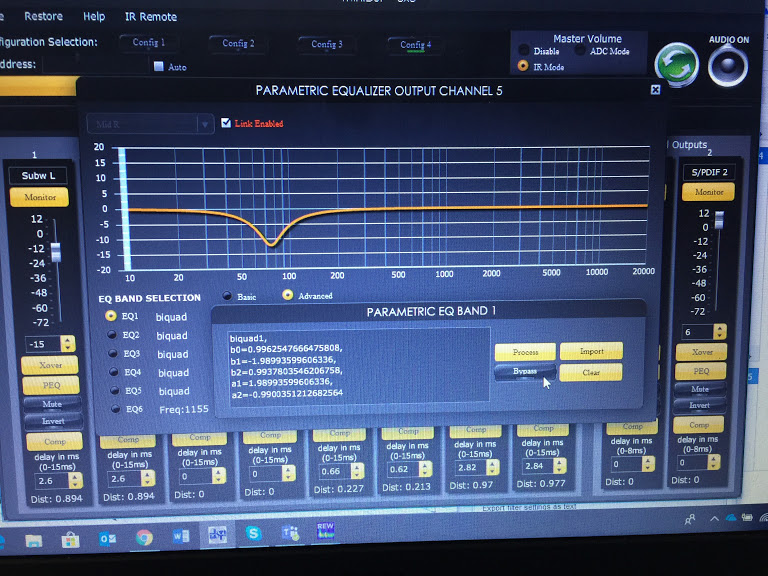
Task: Close the Parametric Equalizer dialog
Action: point(655,90)
